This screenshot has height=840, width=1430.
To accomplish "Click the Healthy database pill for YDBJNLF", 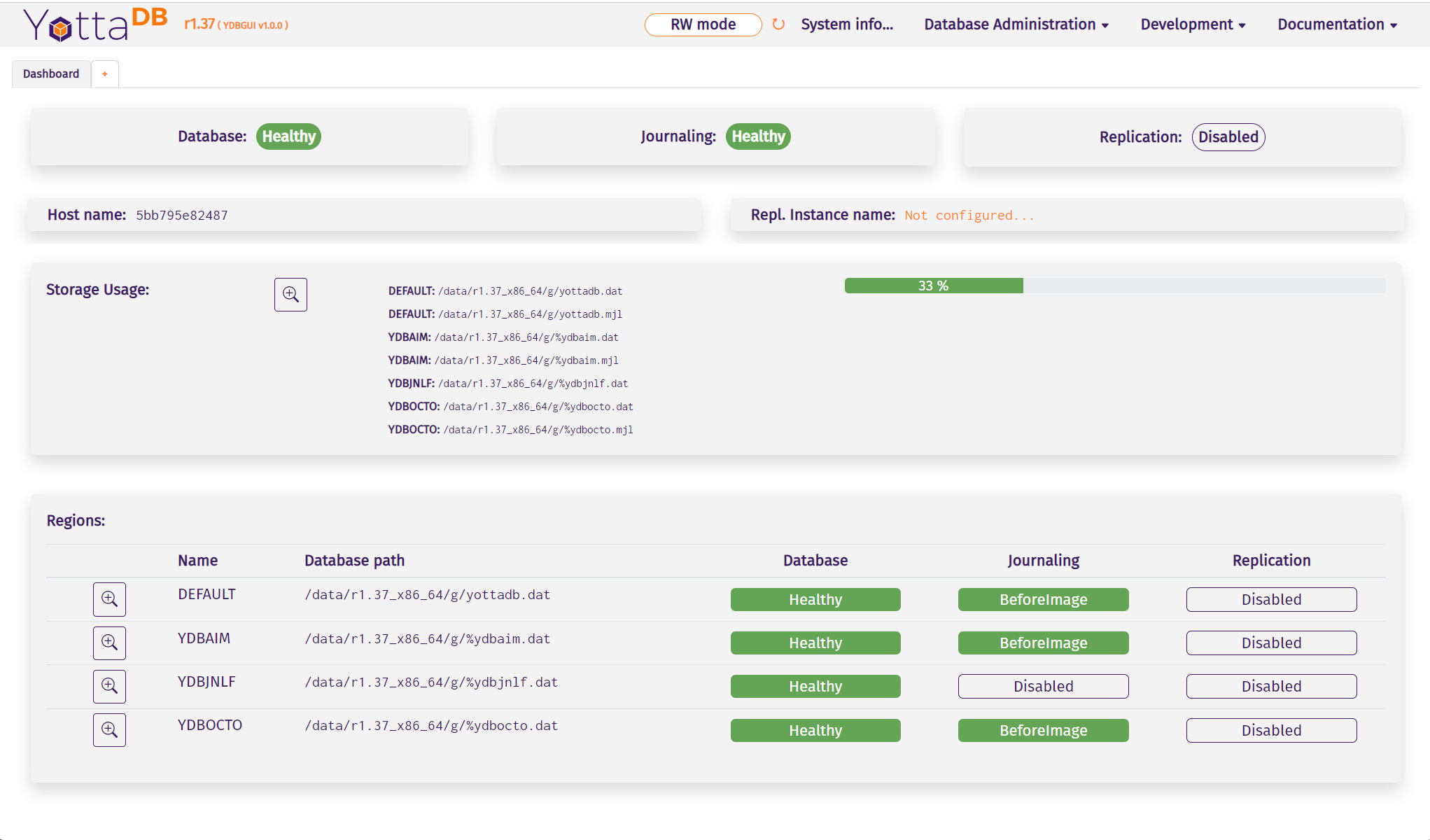I will [x=815, y=687].
